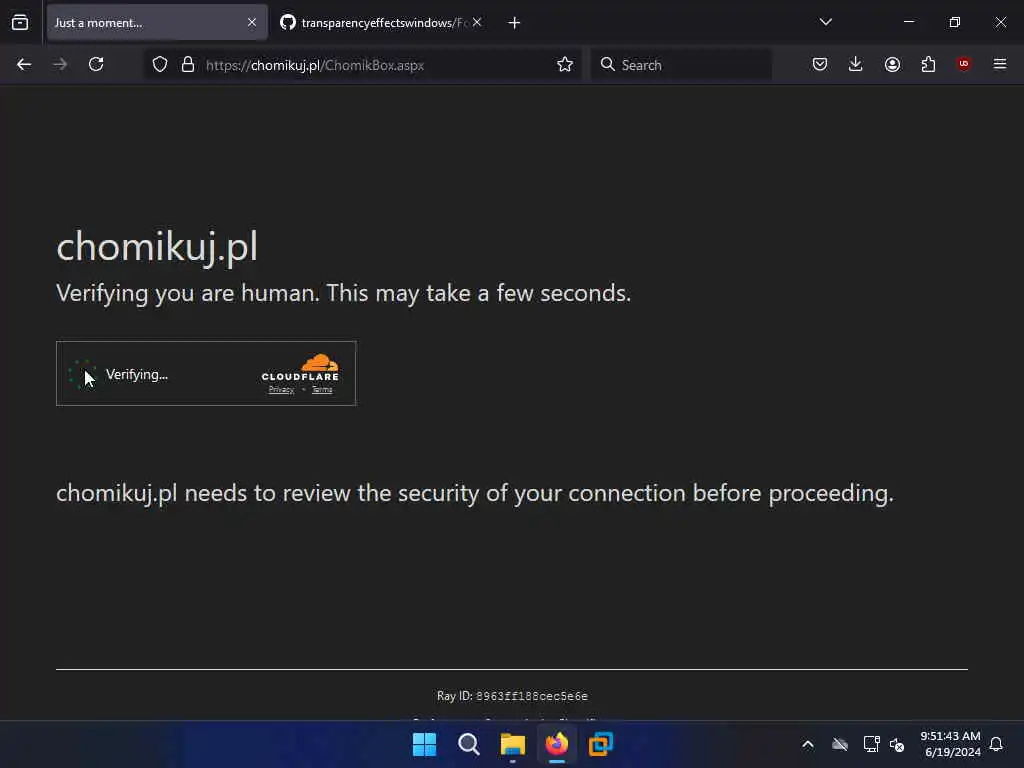Click Cloudflare Privacy link
The image size is (1024, 768).
(x=281, y=390)
